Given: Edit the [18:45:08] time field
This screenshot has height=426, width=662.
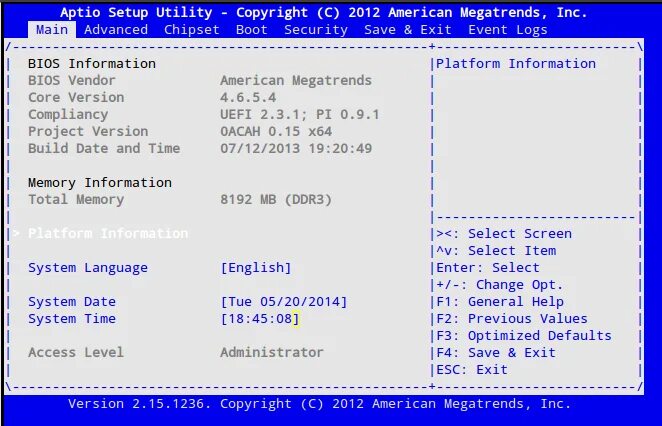Looking at the screenshot, I should click(260, 318).
